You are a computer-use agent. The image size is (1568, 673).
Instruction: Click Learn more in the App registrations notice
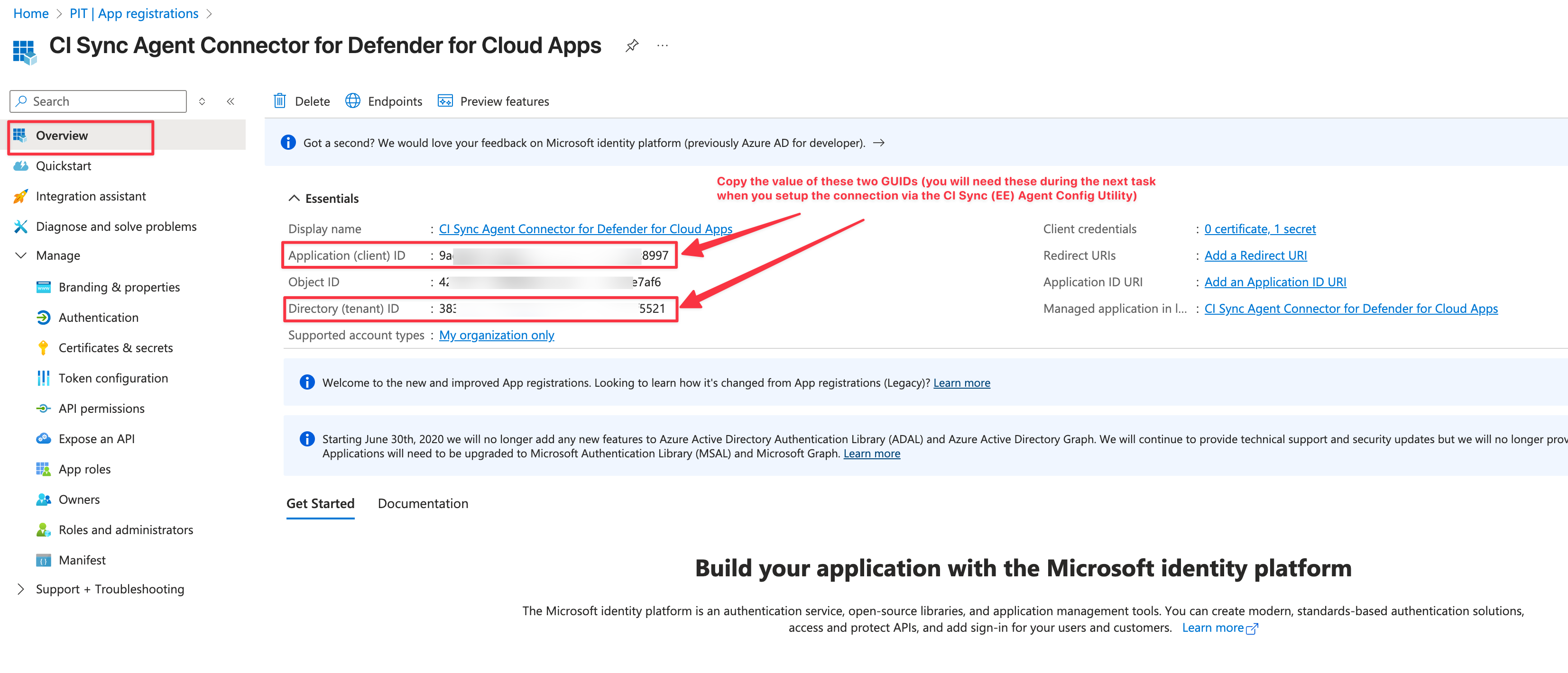(x=962, y=383)
